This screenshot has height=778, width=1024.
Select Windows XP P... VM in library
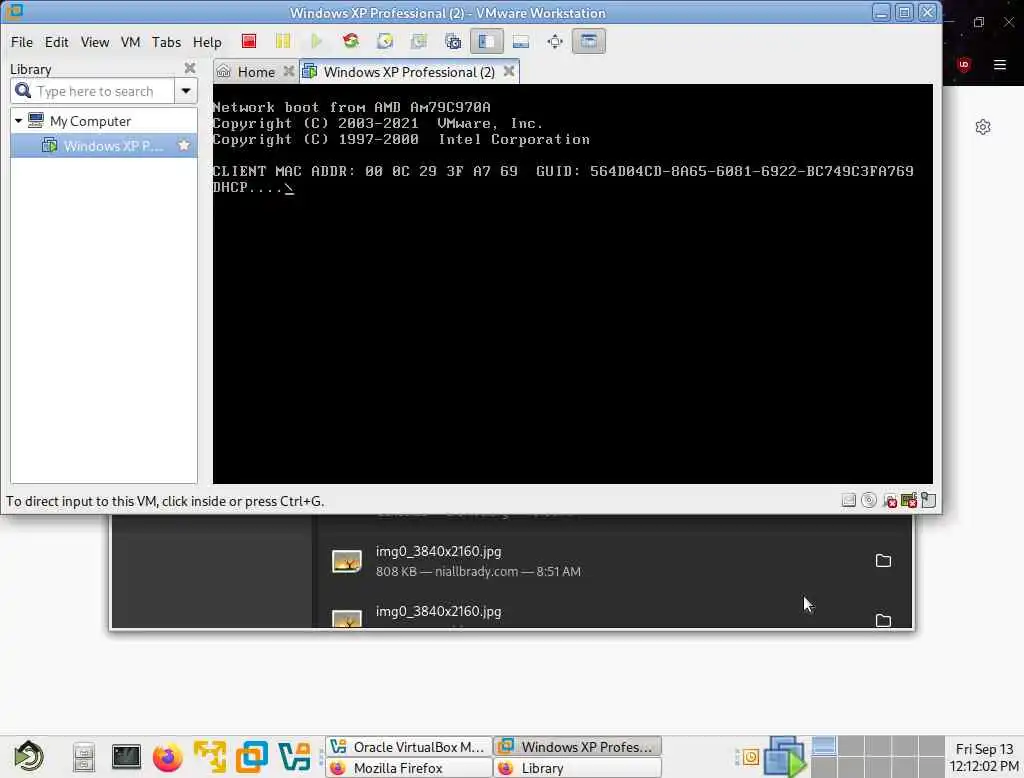click(x=104, y=146)
